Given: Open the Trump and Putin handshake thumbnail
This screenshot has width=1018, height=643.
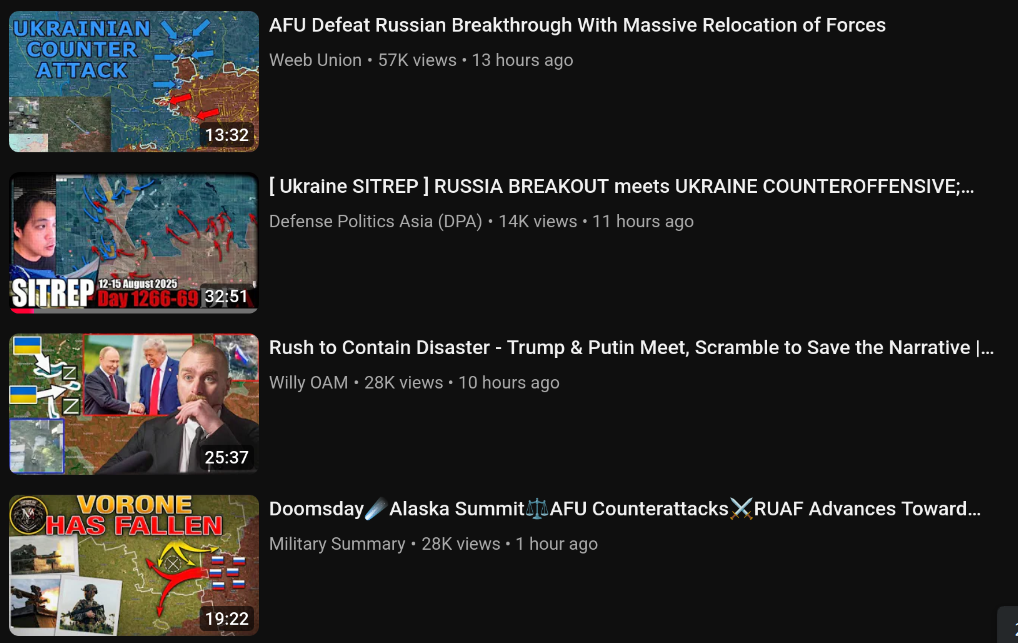Looking at the screenshot, I should point(134,404).
